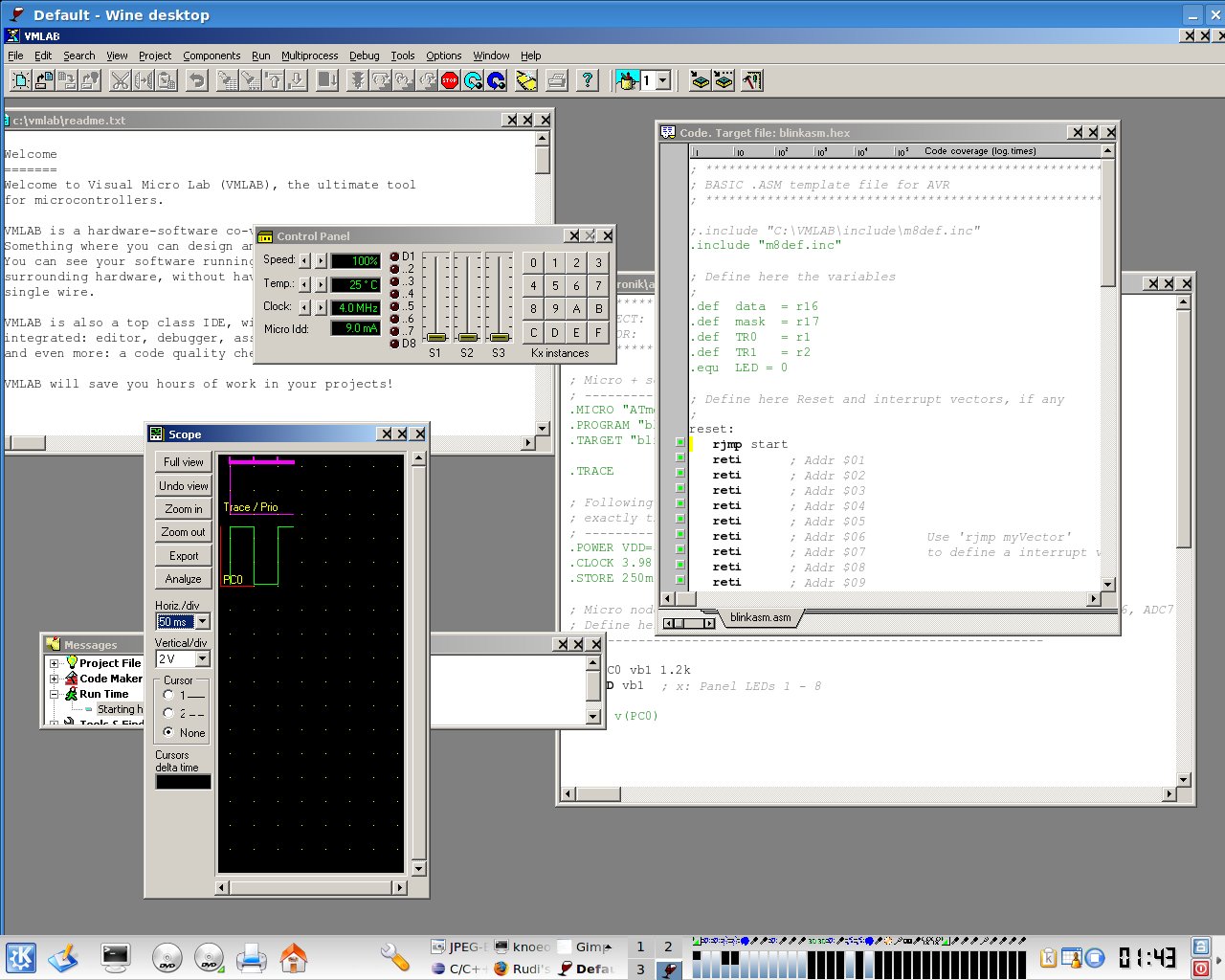Screen dimensions: 1225x980
Task: Select Cursor 1 radio button in Scope
Action: click(168, 695)
